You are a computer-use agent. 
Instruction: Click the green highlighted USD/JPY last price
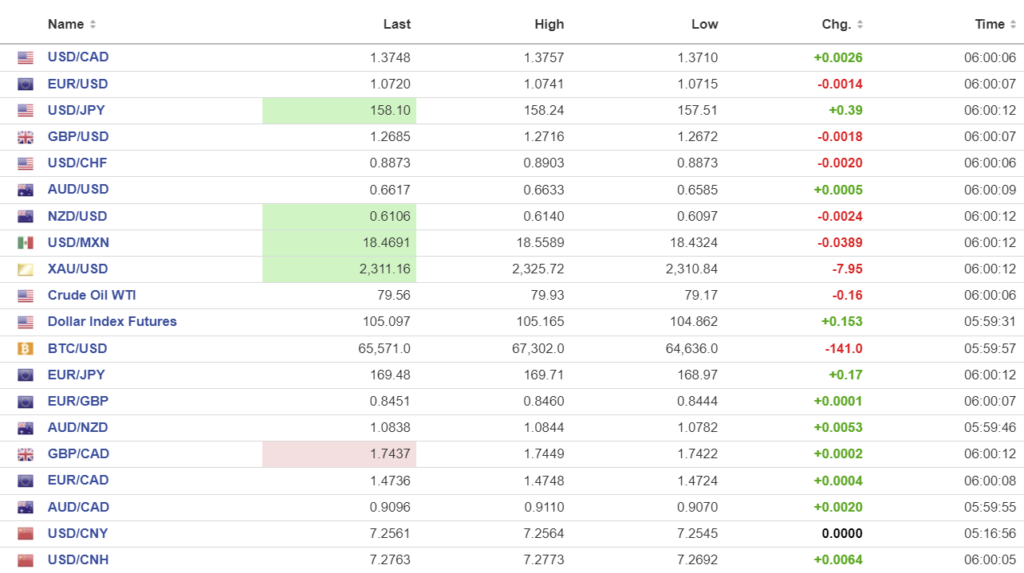[339, 110]
